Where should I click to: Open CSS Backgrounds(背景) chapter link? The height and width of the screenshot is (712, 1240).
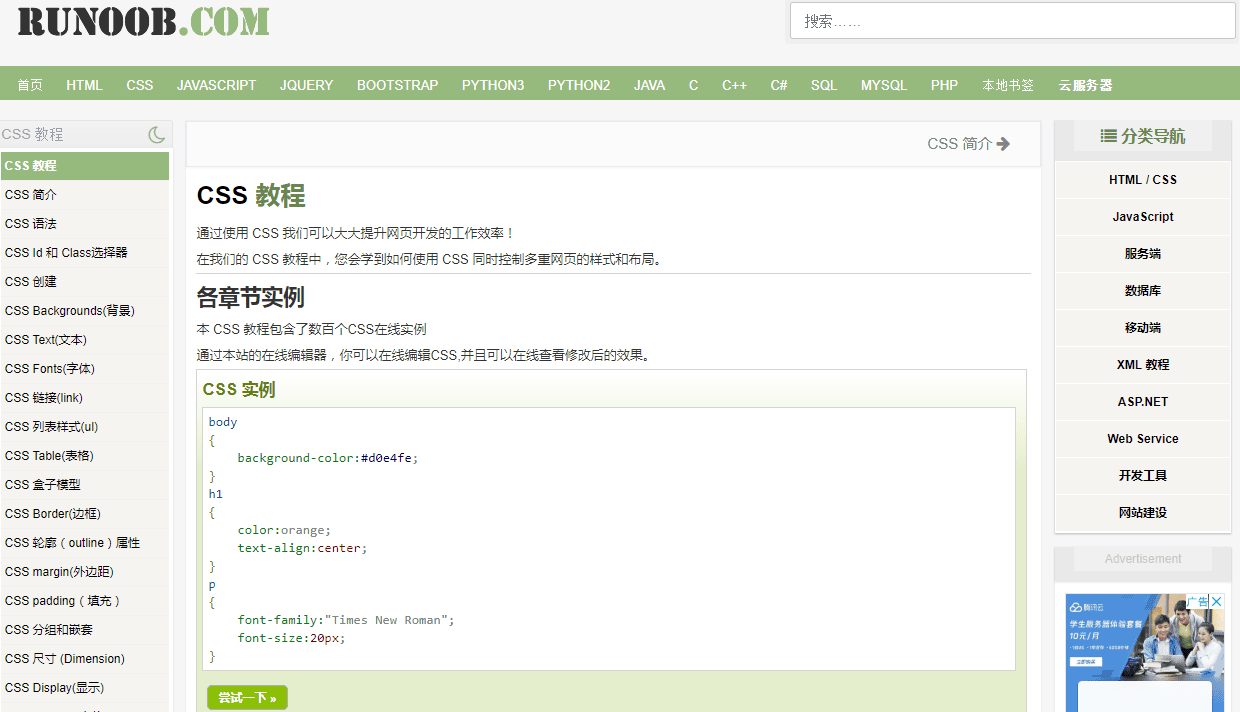click(70, 311)
